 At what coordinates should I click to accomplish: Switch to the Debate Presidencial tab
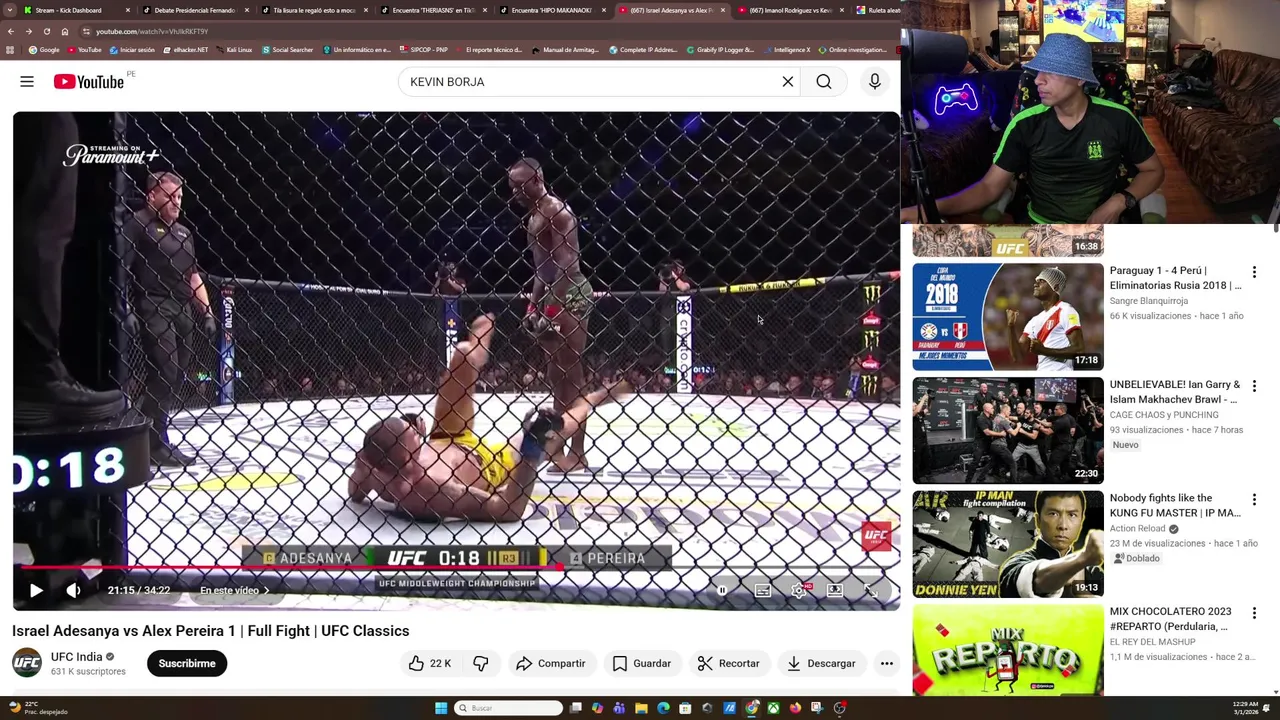(194, 10)
